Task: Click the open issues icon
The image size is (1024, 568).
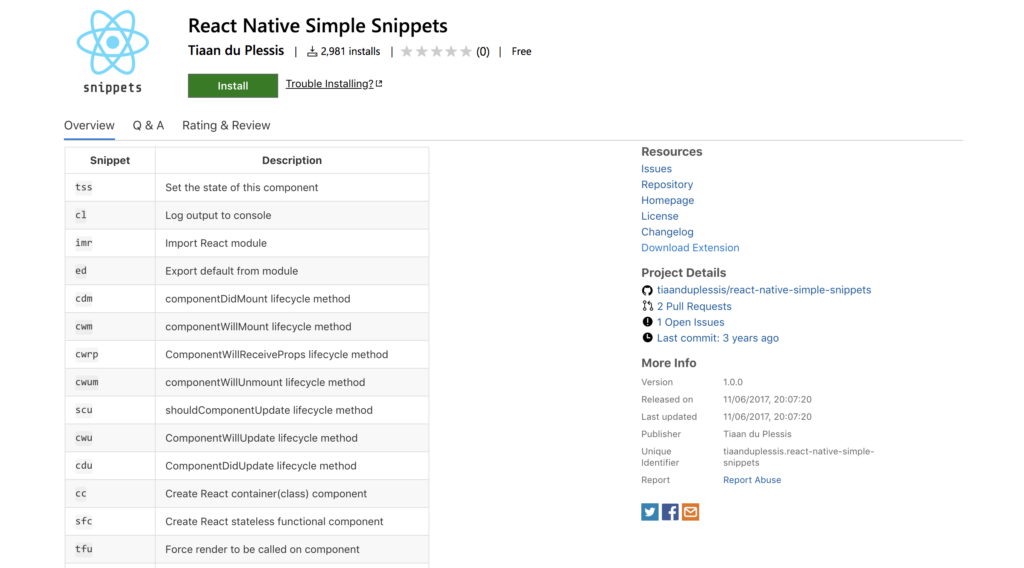Action: click(x=647, y=323)
